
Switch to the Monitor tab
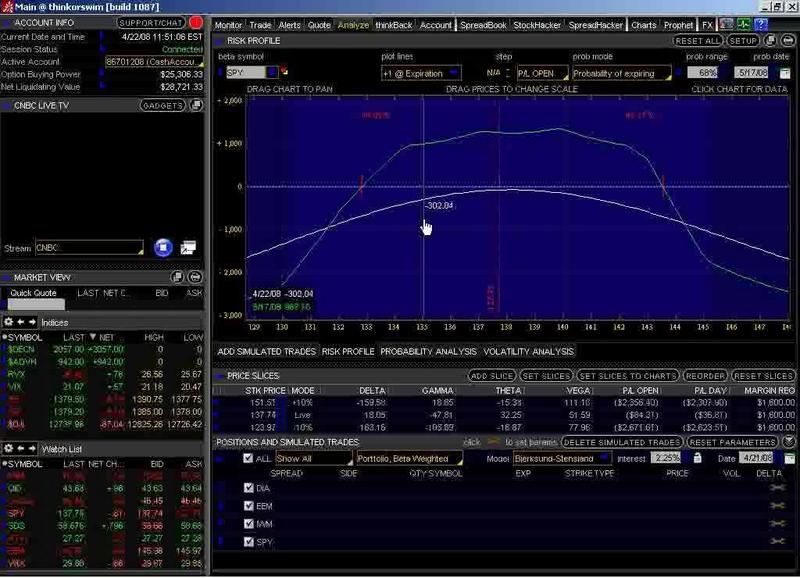(x=228, y=24)
